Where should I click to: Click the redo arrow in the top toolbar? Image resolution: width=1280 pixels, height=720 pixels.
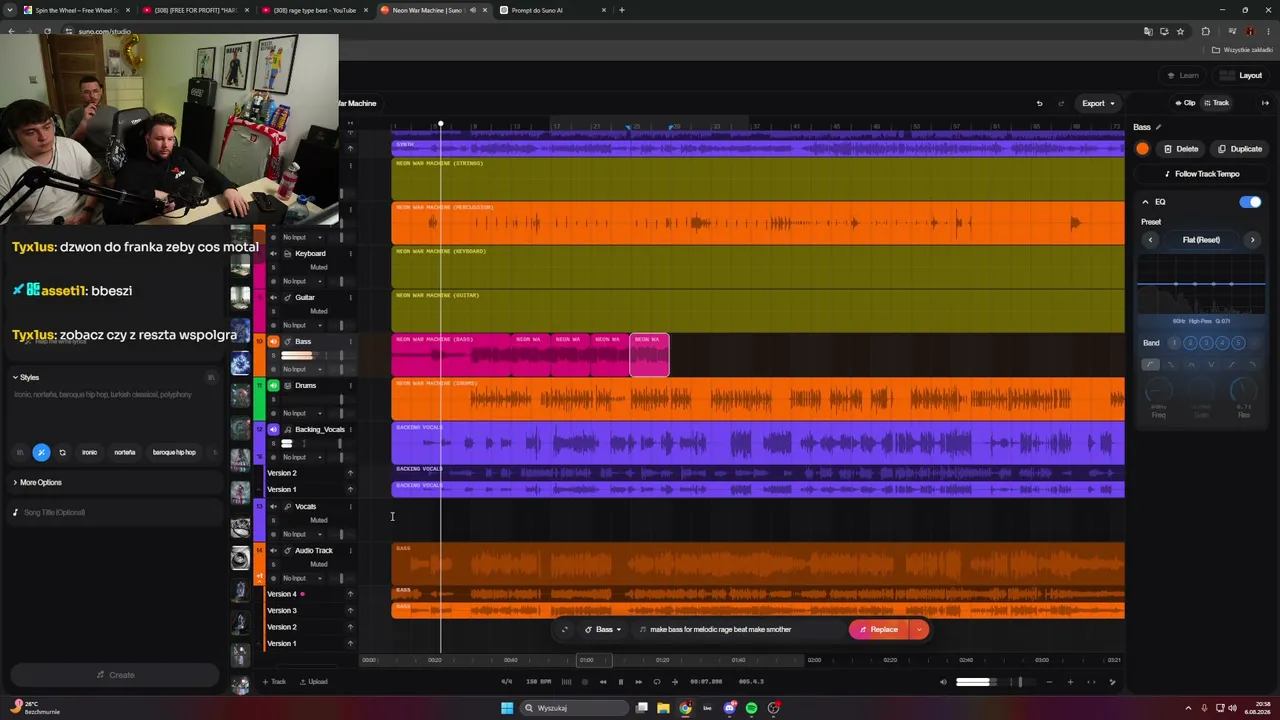(x=1061, y=103)
